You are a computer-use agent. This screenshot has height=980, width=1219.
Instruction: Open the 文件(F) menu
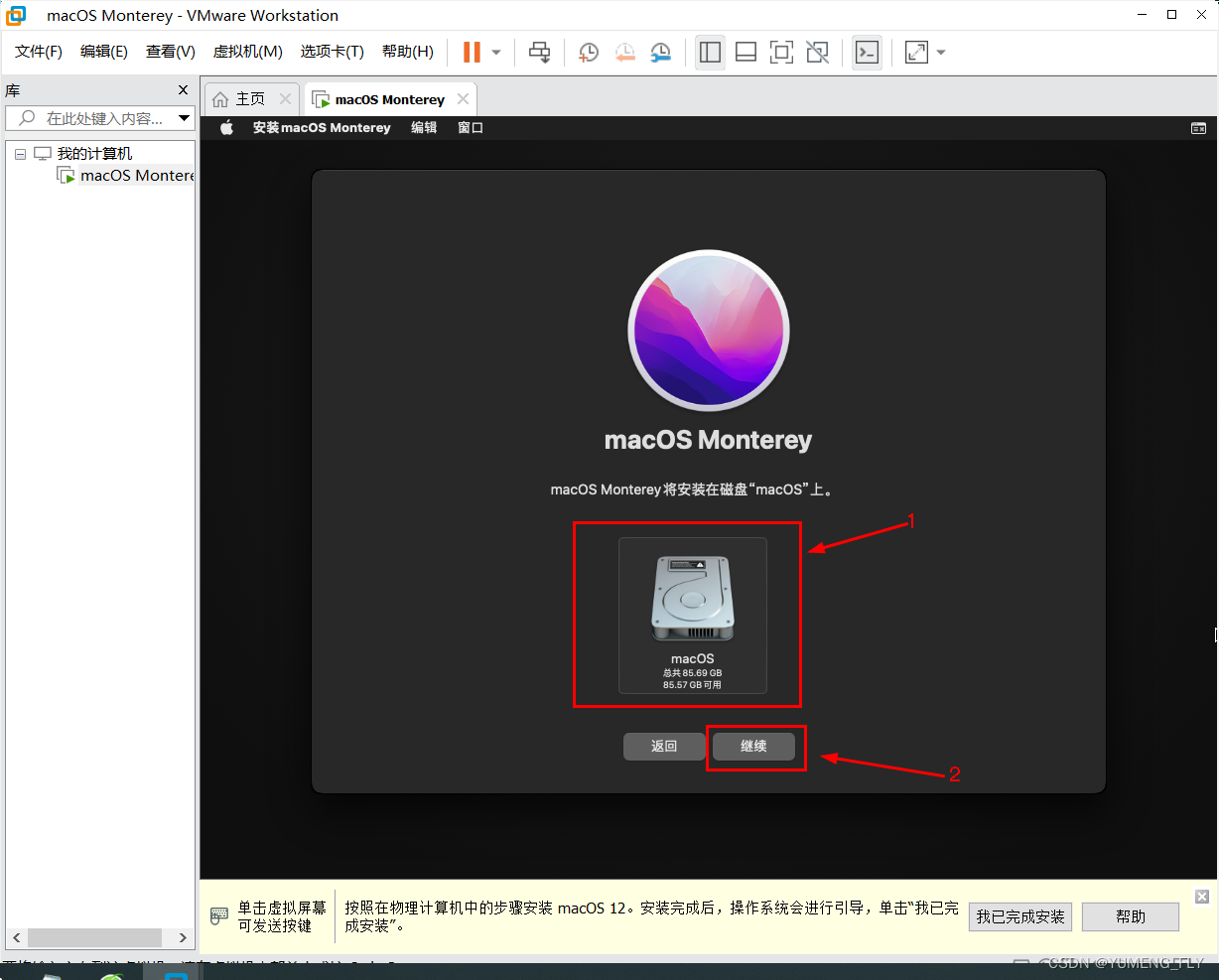(39, 52)
